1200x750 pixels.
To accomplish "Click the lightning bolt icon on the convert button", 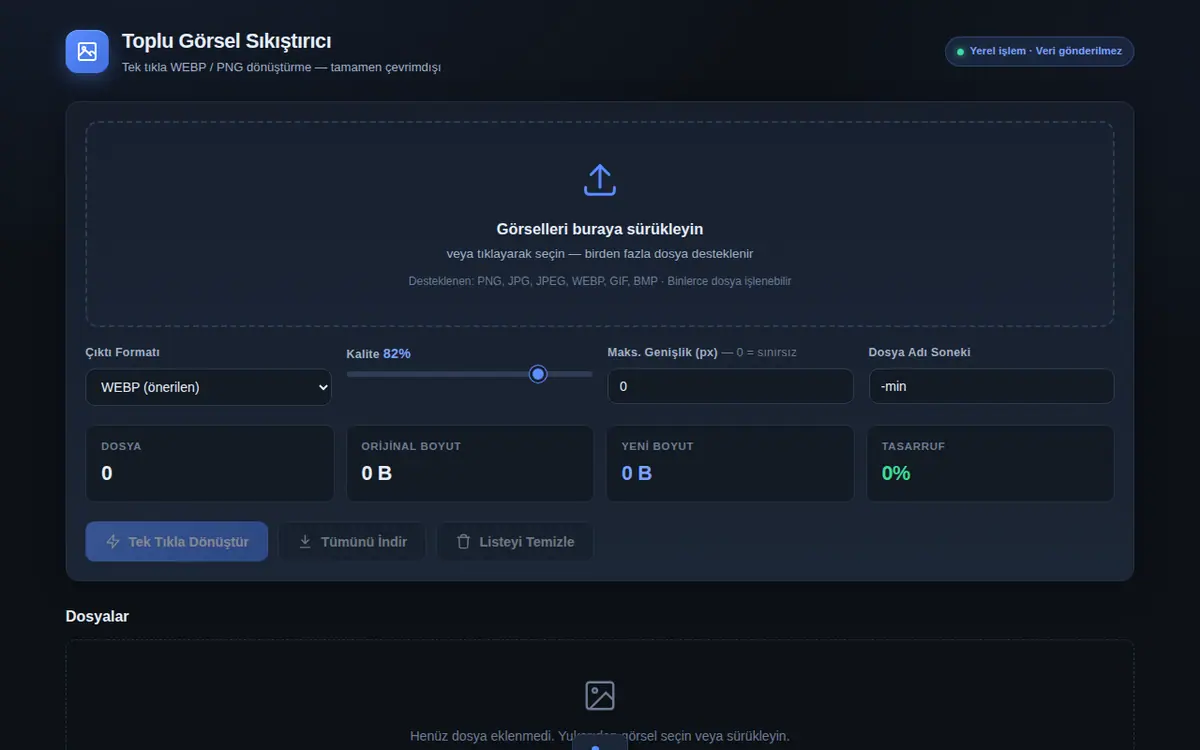I will tap(113, 542).
